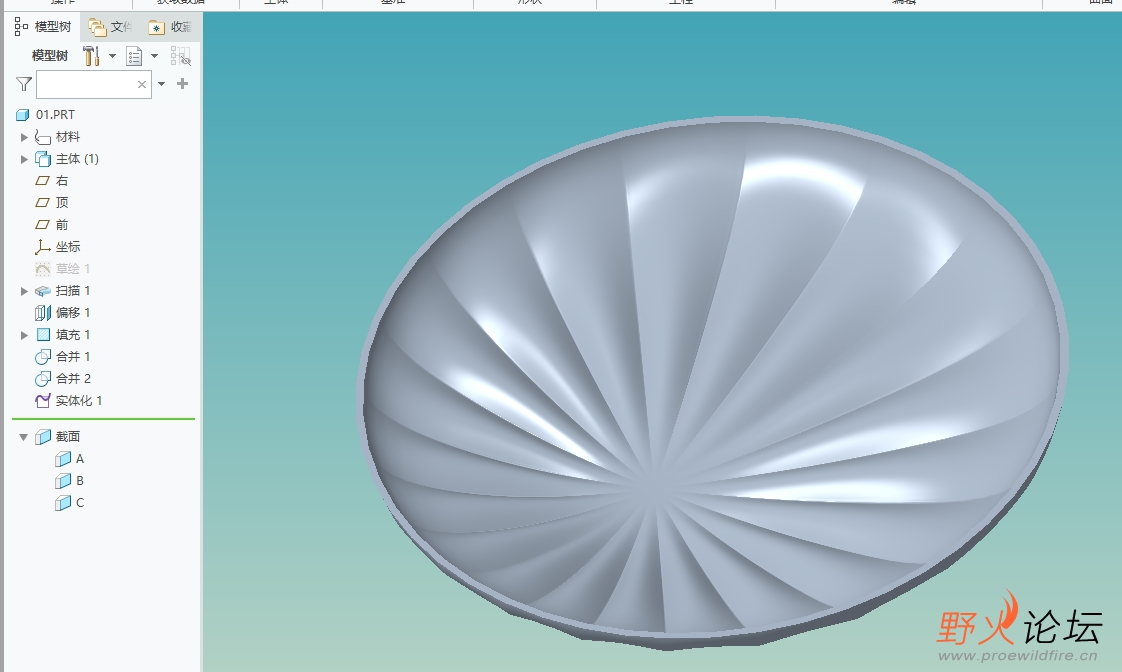Click the 右 plane icon

(42, 181)
